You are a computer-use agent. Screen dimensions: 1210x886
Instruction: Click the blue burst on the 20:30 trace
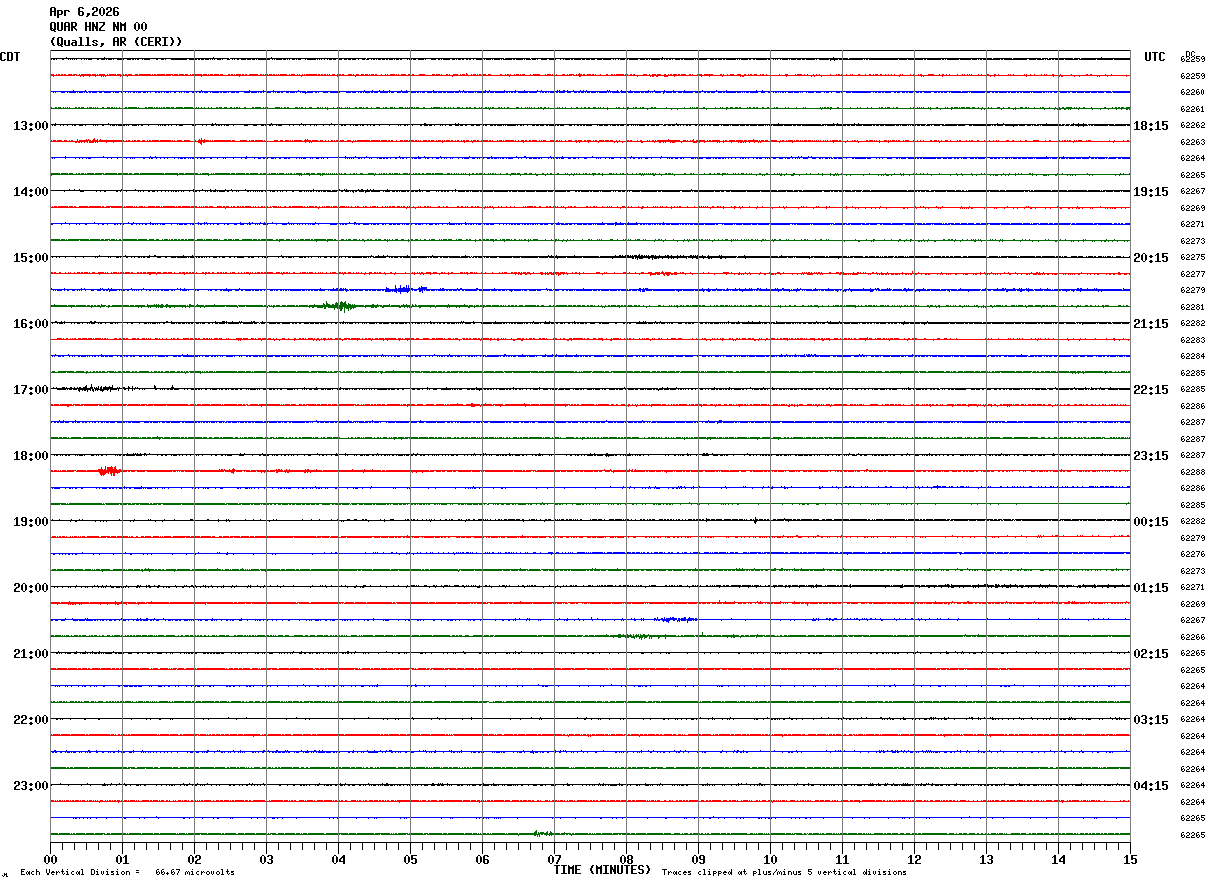click(x=677, y=619)
